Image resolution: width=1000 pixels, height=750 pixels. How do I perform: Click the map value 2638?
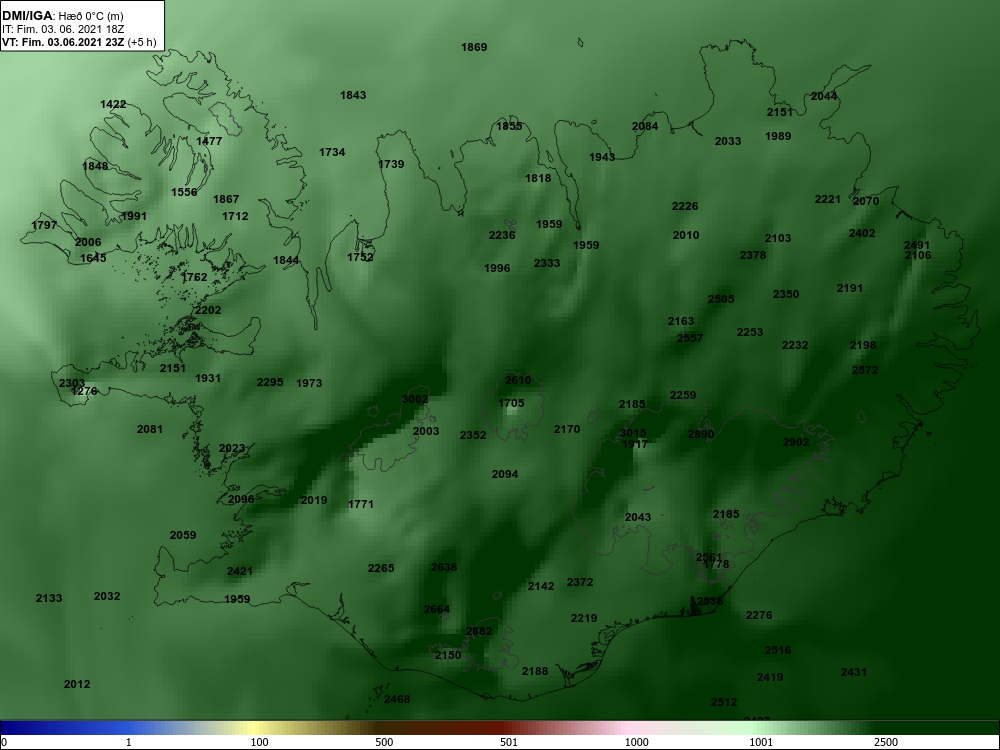pos(444,567)
